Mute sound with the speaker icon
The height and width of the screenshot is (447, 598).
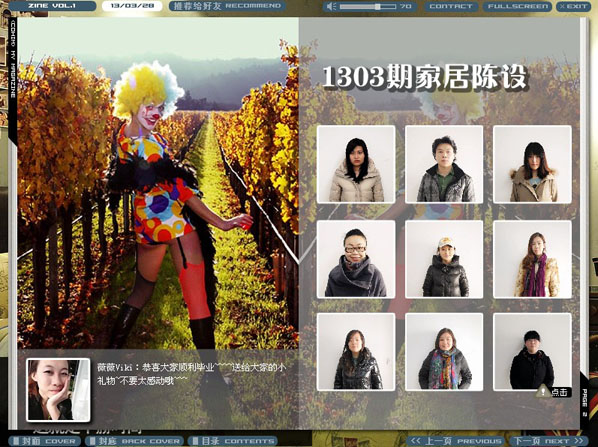(332, 6)
